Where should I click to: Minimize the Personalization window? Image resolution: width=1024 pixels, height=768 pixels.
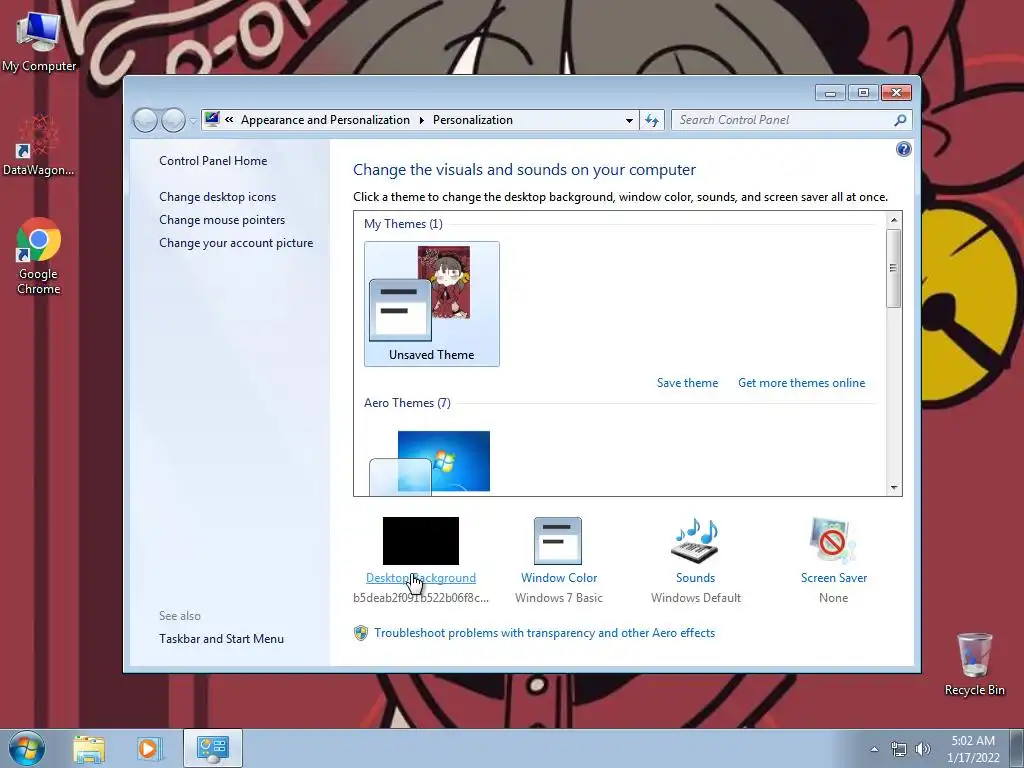point(830,93)
